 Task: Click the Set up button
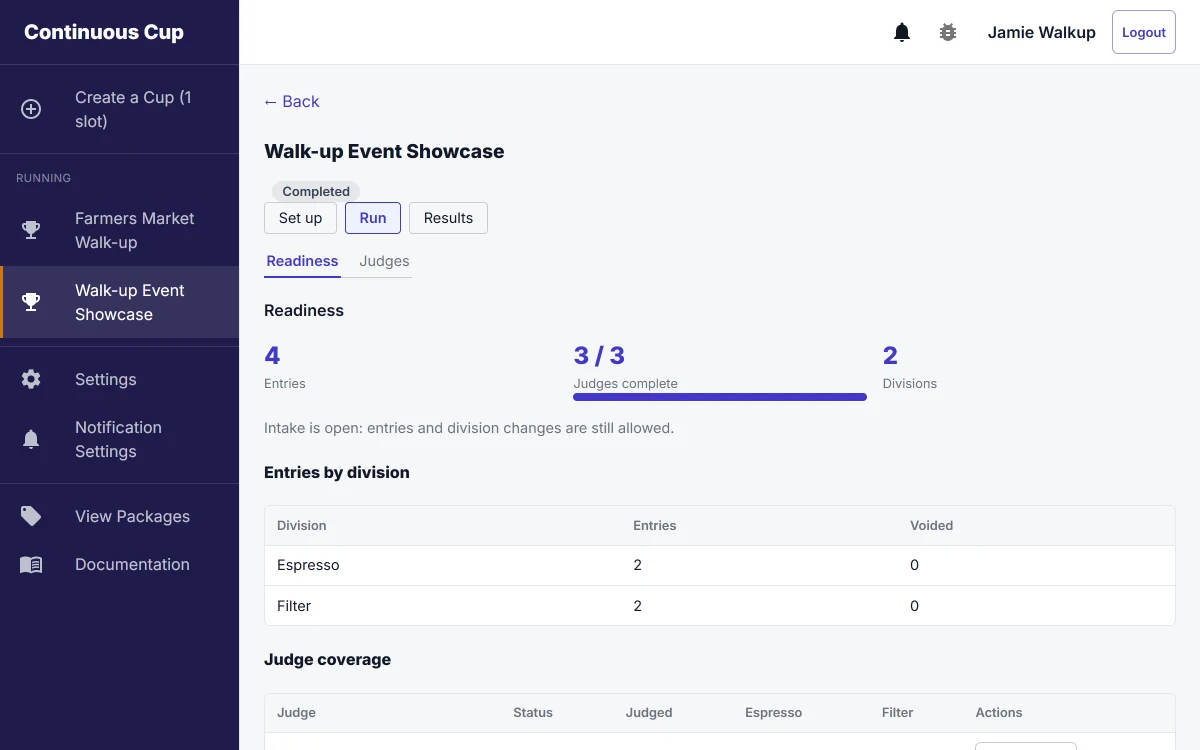(x=300, y=218)
